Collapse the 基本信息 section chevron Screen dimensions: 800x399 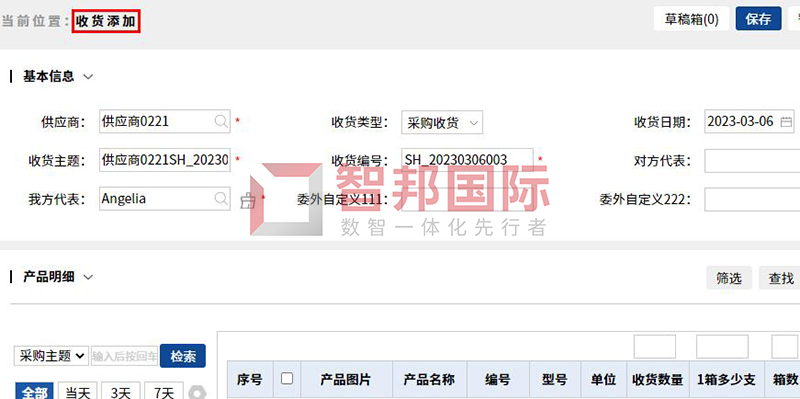click(88, 77)
